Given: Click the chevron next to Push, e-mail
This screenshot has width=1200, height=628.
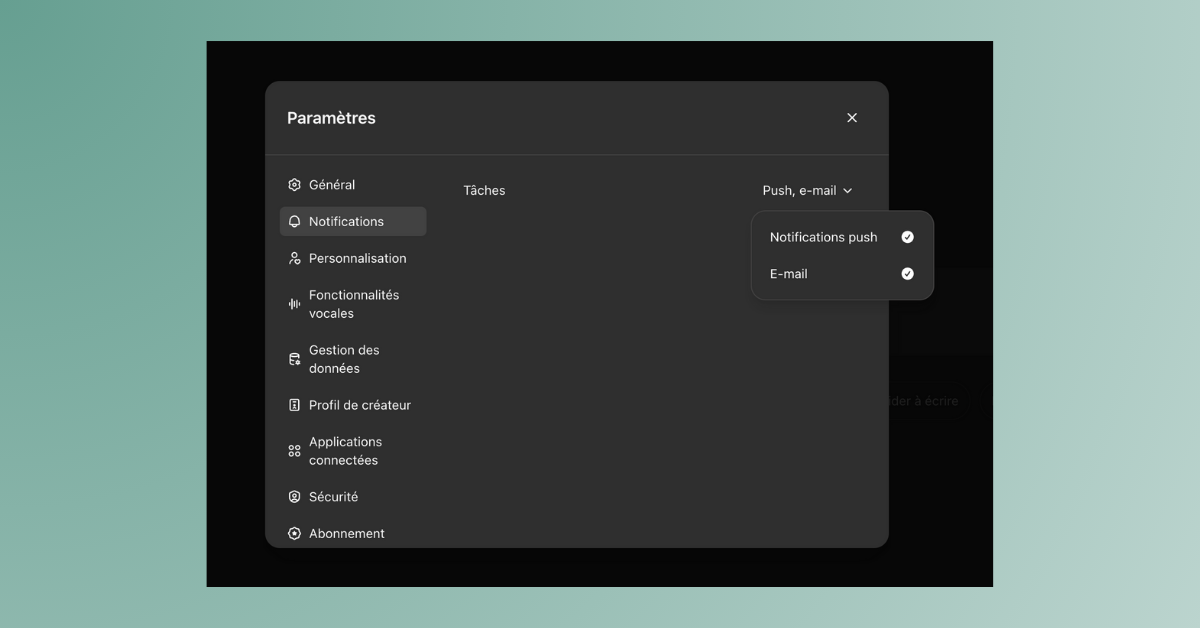Looking at the screenshot, I should [x=847, y=191].
